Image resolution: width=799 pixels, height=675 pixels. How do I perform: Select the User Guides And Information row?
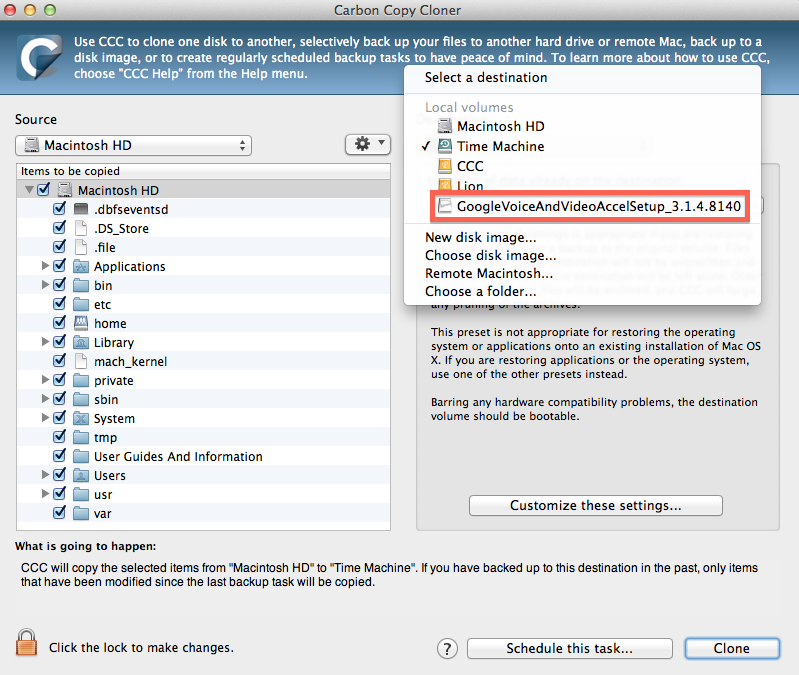204,456
